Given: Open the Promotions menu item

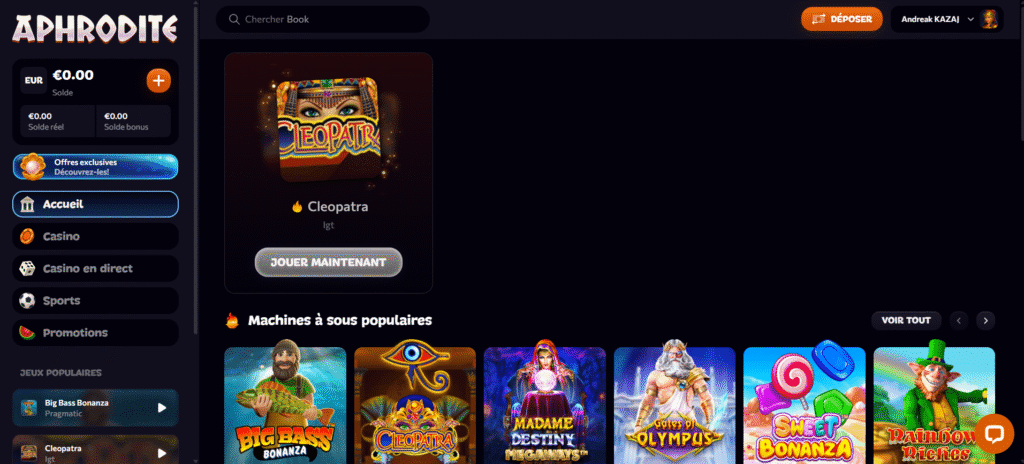Looking at the screenshot, I should pos(95,333).
